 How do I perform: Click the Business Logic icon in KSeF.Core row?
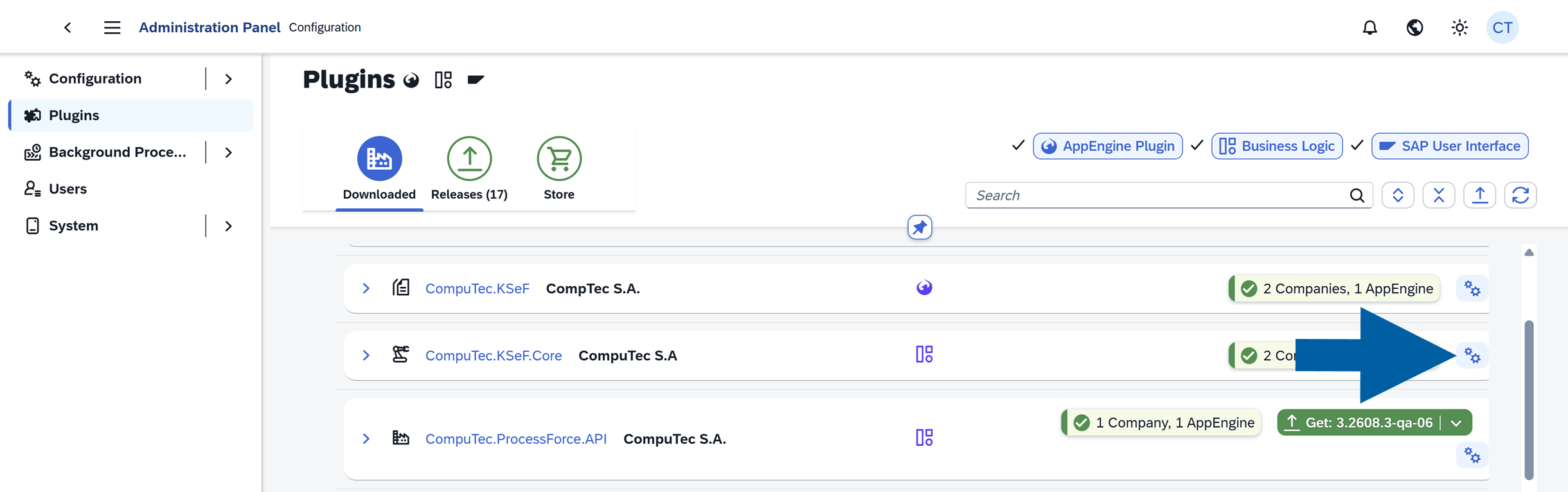(x=924, y=354)
